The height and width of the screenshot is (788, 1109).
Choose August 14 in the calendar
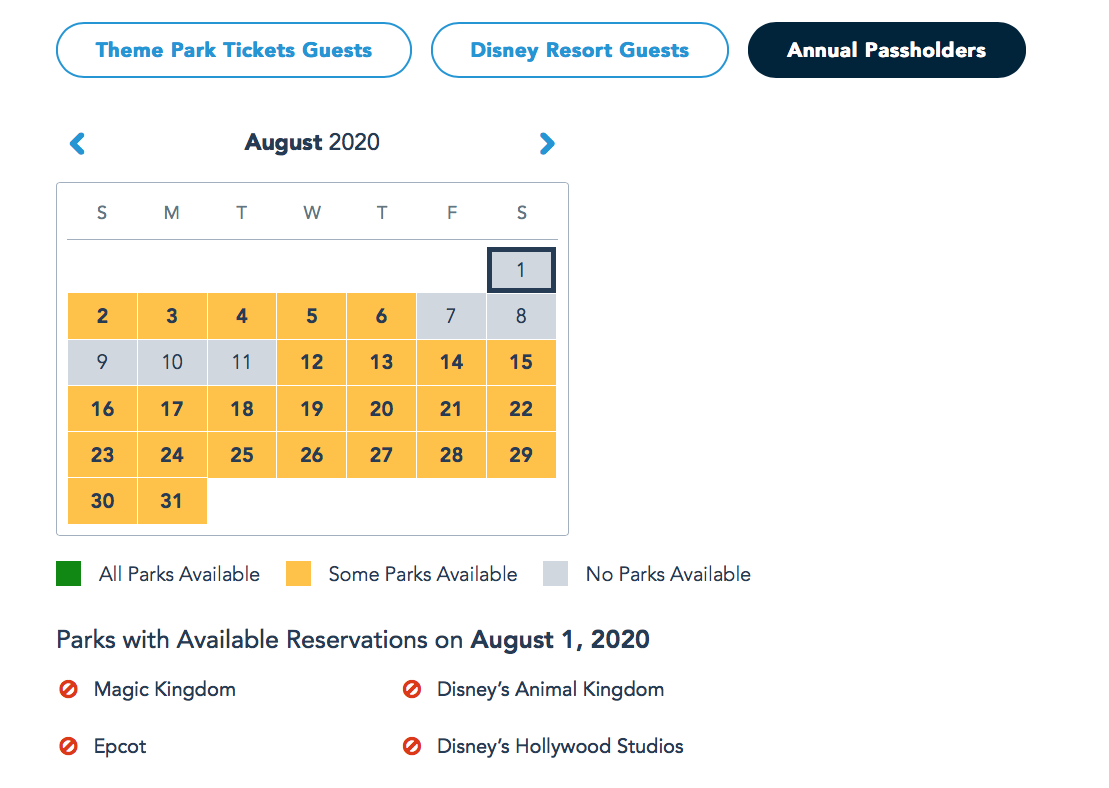coord(451,362)
